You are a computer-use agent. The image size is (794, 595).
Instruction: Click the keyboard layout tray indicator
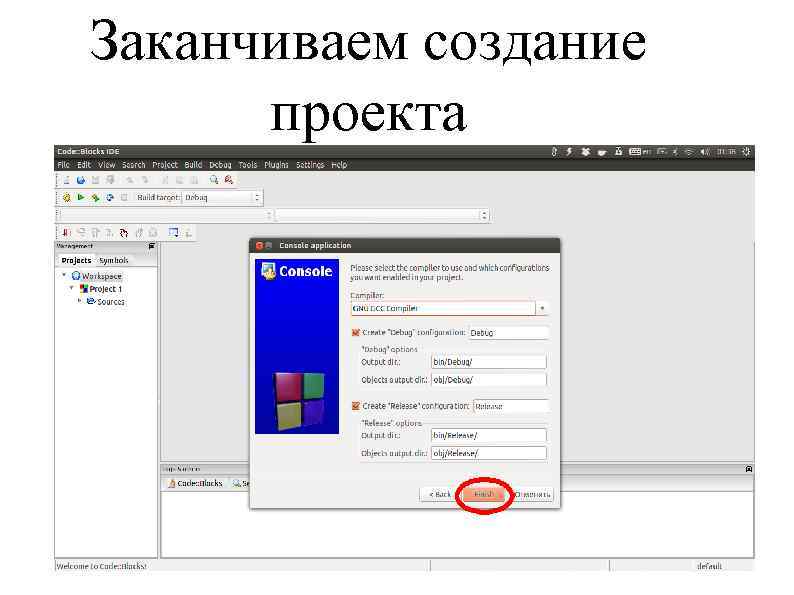[640, 151]
